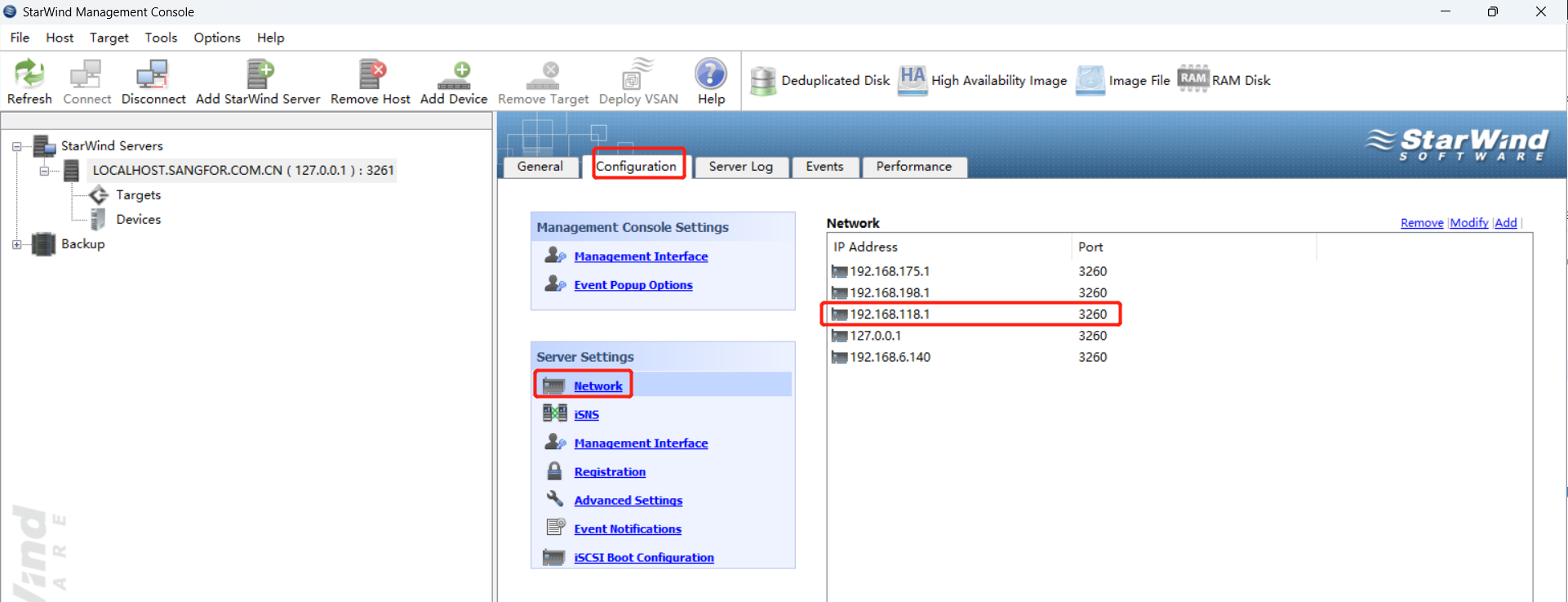Click the Backup tree node icon
The image size is (1568, 602).
coord(43,243)
